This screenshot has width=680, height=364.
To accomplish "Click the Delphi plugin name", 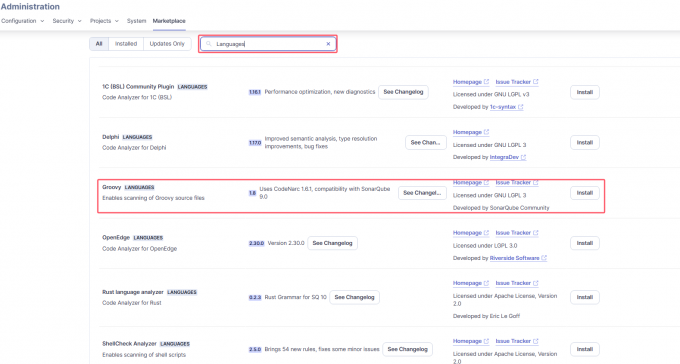I will [111, 137].
